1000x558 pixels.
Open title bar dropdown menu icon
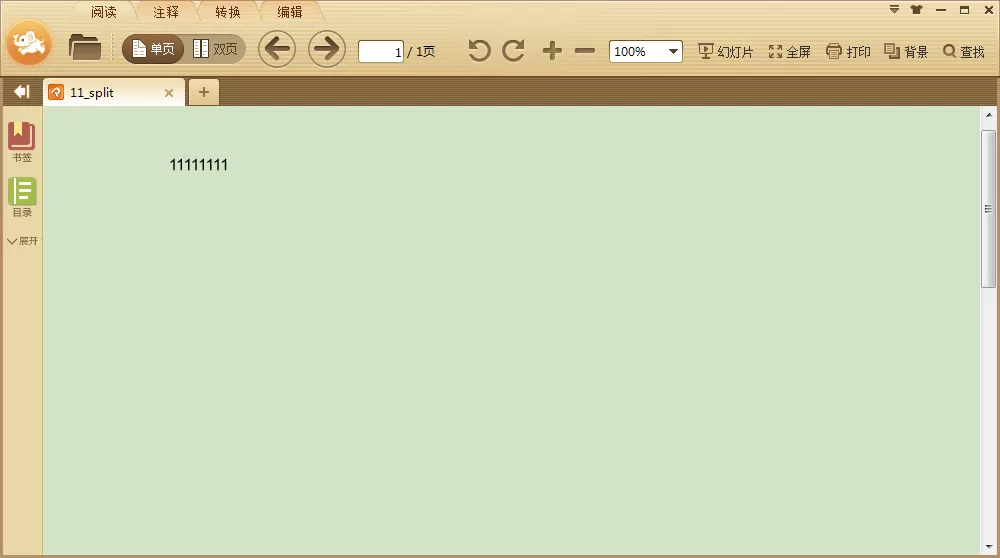894,10
